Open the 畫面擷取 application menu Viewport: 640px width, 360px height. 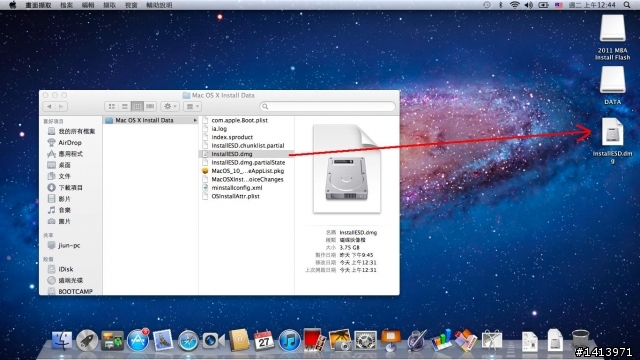coord(38,5)
